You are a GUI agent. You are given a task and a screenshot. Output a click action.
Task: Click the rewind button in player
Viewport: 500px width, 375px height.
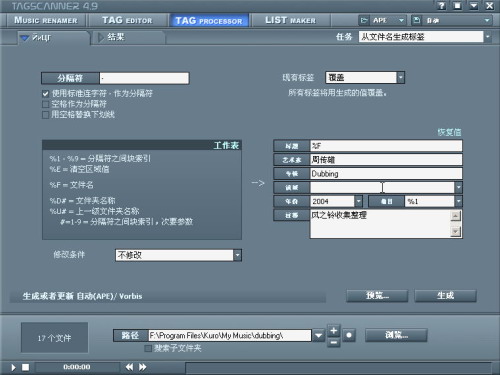[x=129, y=367]
